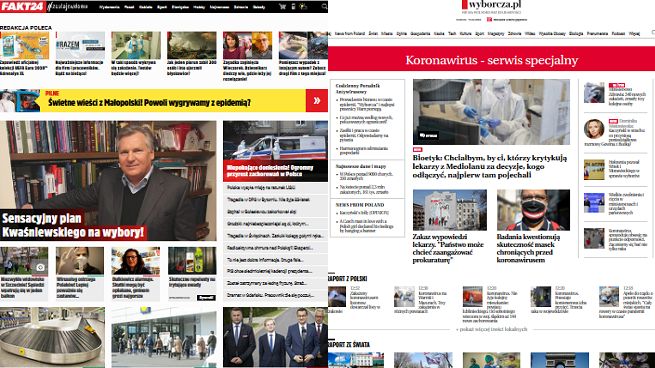Image resolution: width=655 pixels, height=368 pixels.
Task: Click the photo gallery badge on the lab photo
Action: (428, 135)
